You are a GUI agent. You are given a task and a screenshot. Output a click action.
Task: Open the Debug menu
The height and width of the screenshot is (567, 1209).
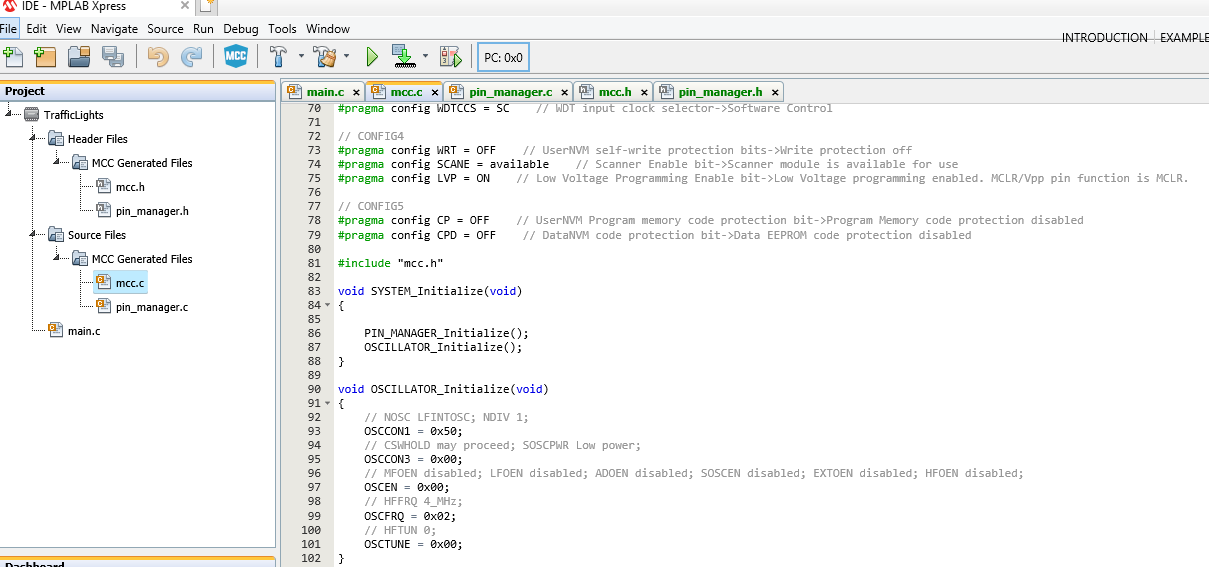pos(240,29)
